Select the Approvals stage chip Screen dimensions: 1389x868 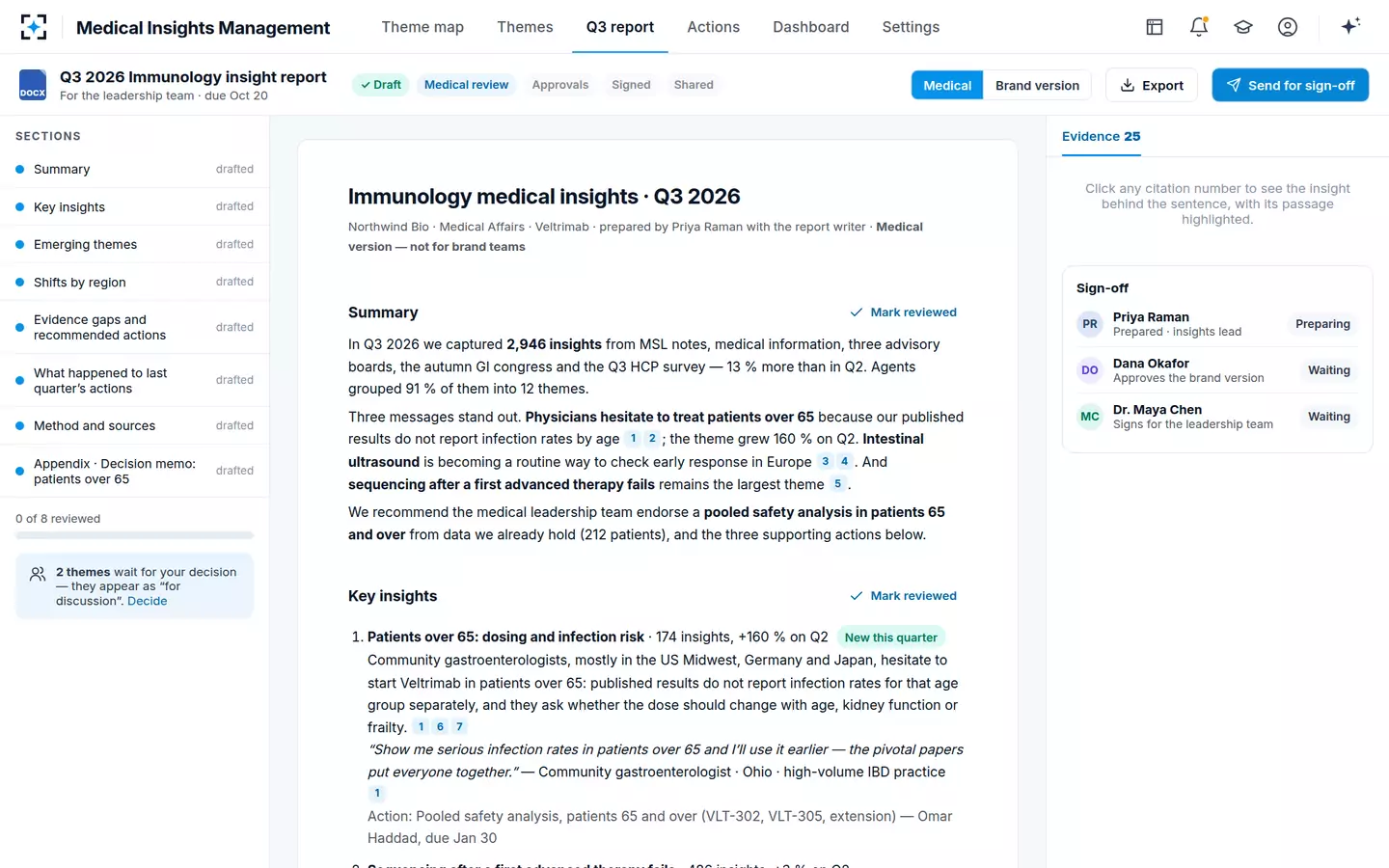point(559,85)
